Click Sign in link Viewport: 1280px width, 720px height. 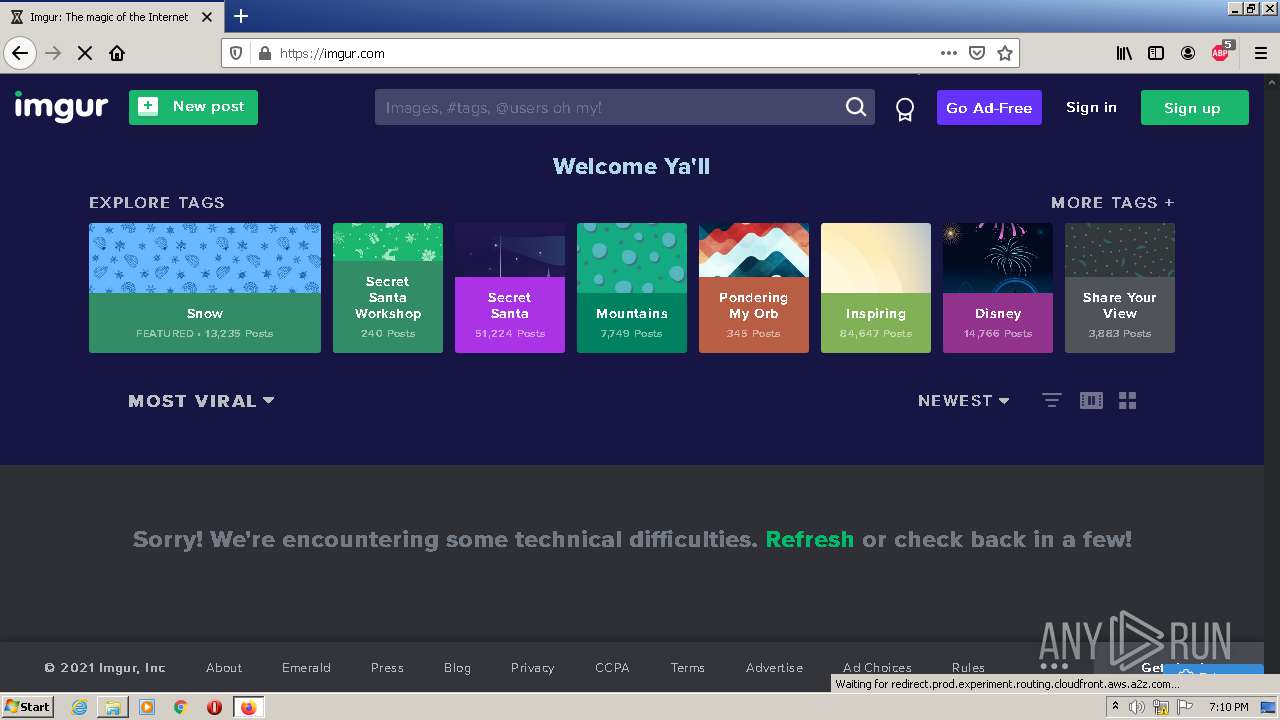[x=1091, y=107]
